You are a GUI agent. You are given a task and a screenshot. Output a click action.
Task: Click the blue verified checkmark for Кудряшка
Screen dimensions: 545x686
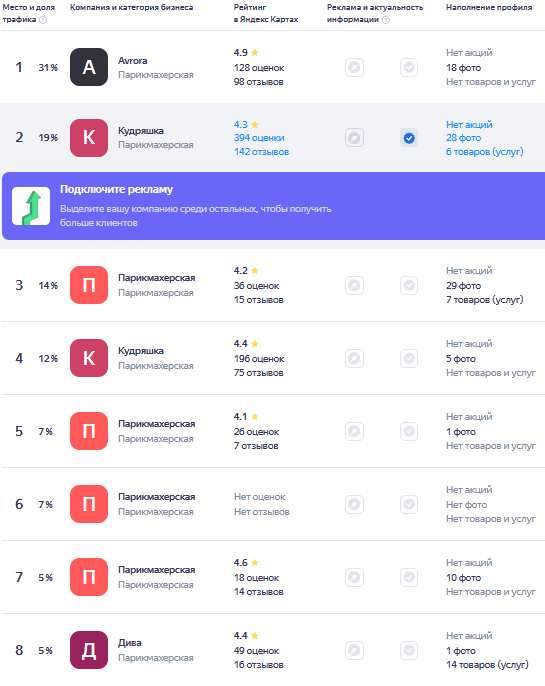click(x=409, y=138)
